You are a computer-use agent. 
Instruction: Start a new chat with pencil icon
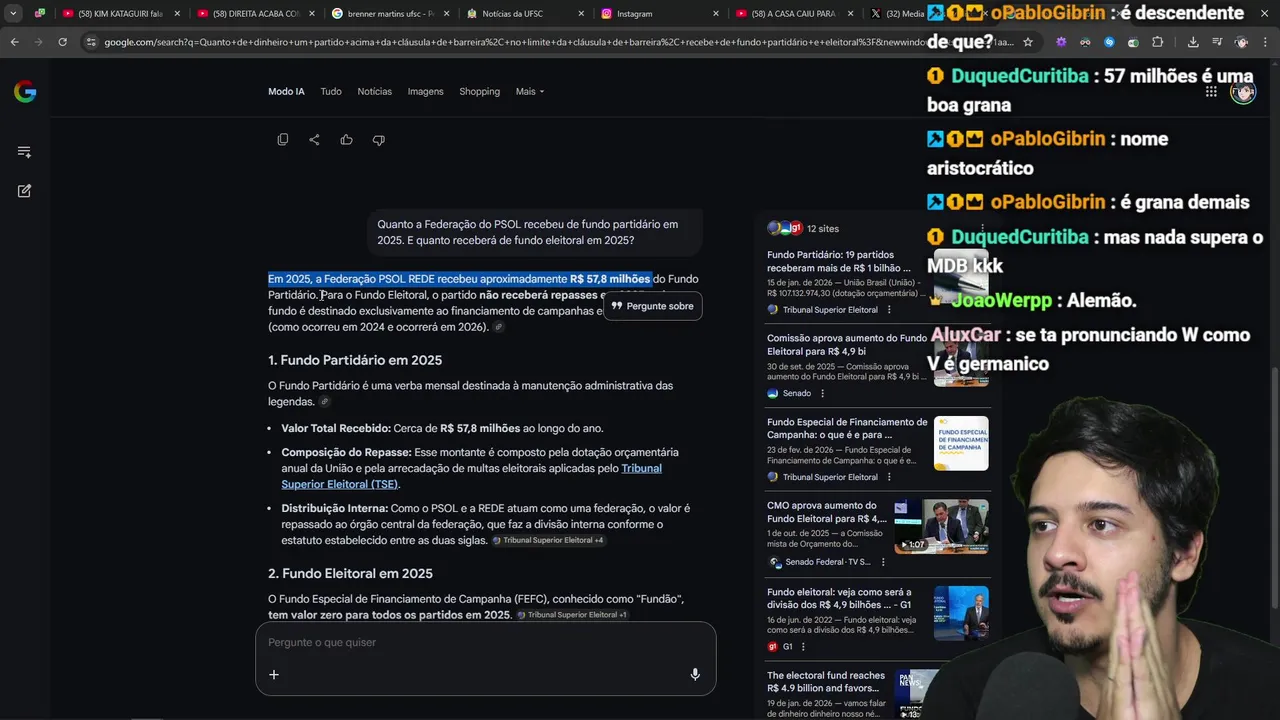coord(24,190)
